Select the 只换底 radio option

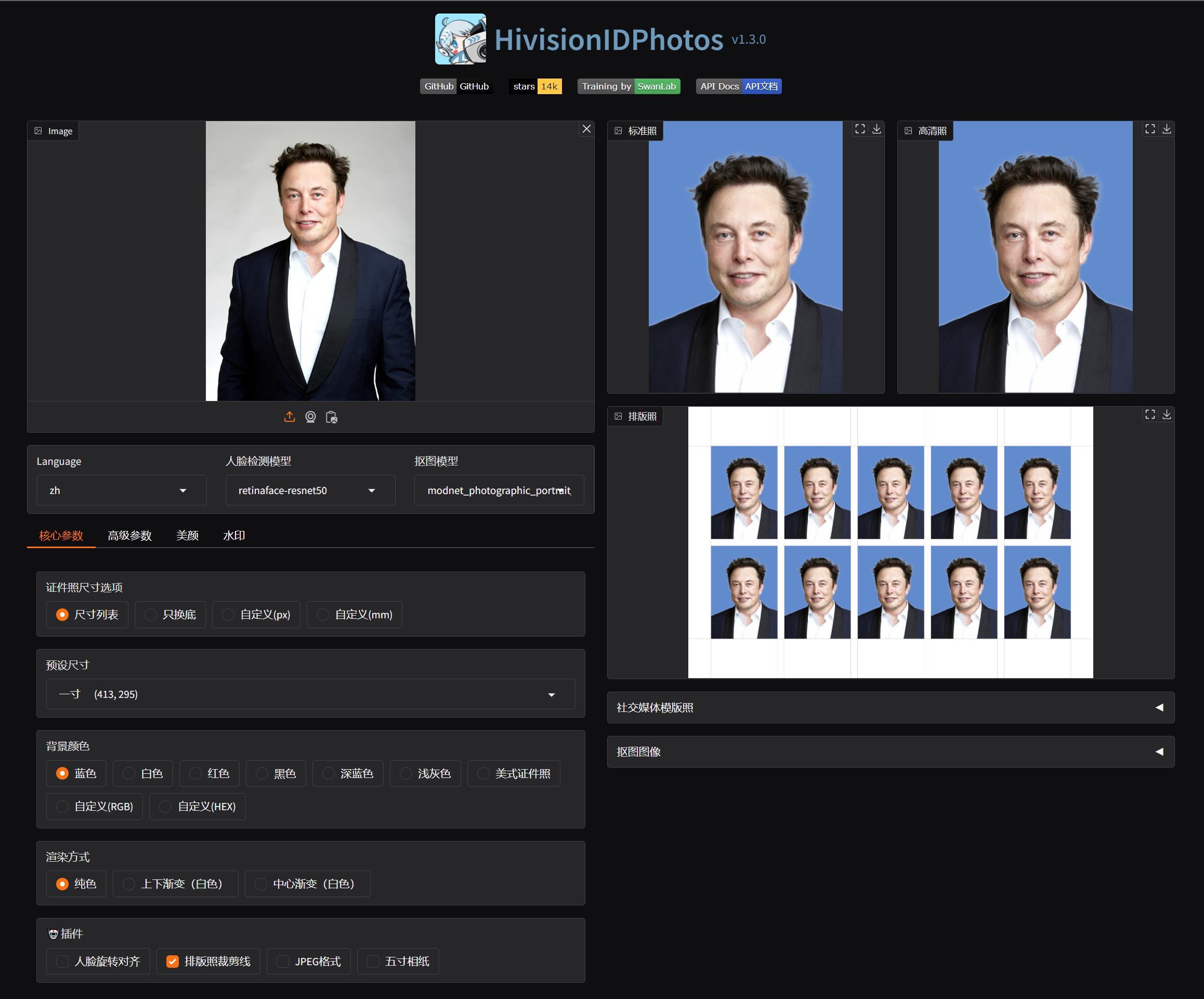click(151, 615)
